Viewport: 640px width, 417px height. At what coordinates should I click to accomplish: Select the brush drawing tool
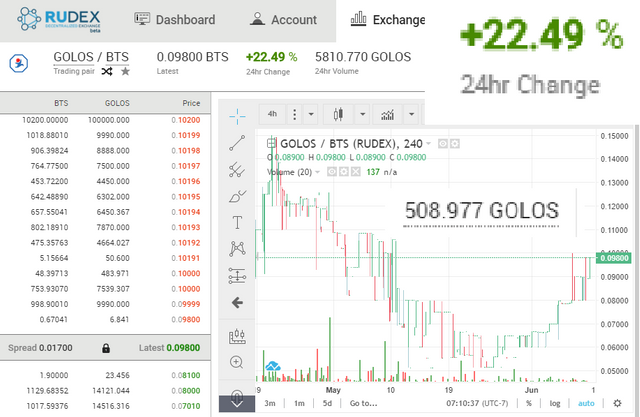click(x=237, y=196)
